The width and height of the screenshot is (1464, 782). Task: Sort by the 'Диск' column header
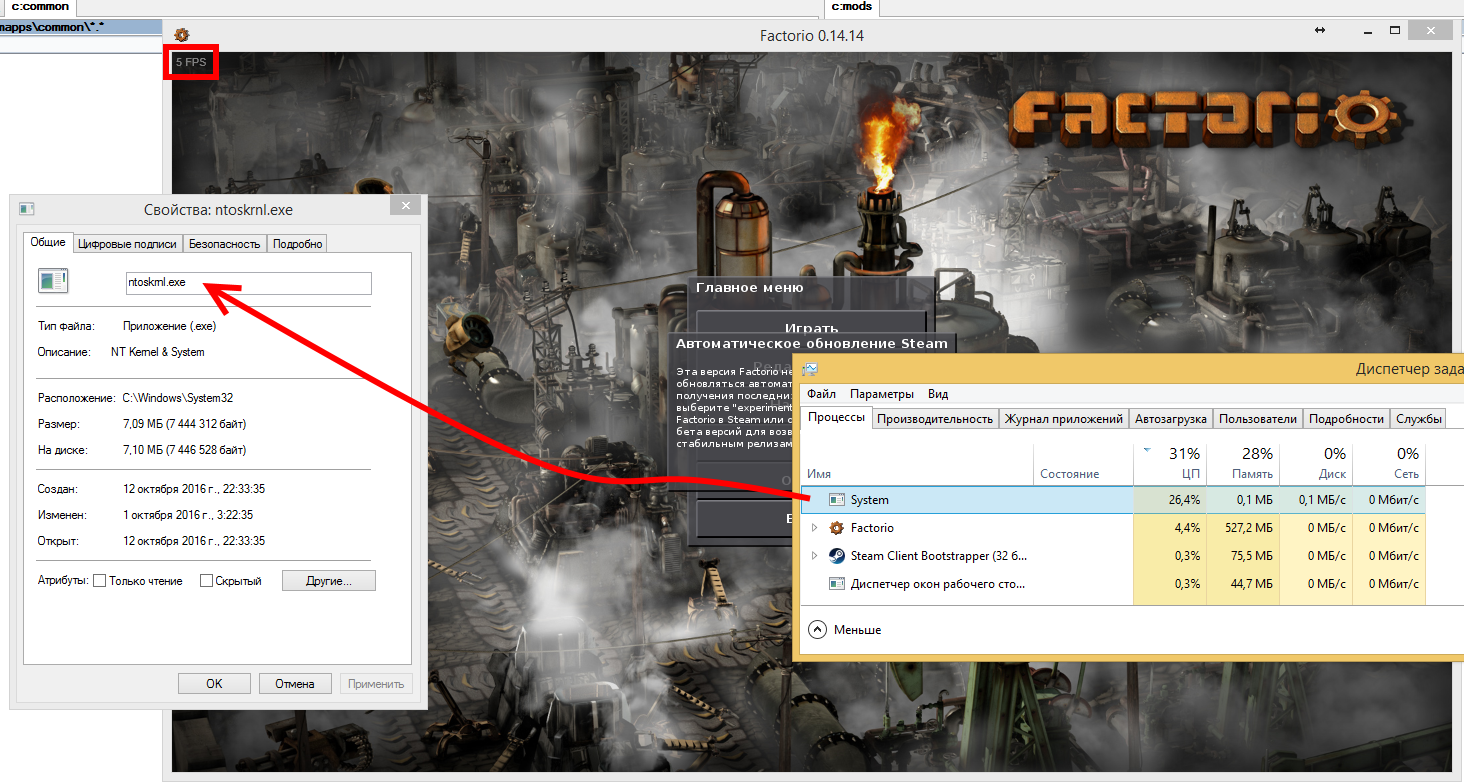pos(1316,463)
